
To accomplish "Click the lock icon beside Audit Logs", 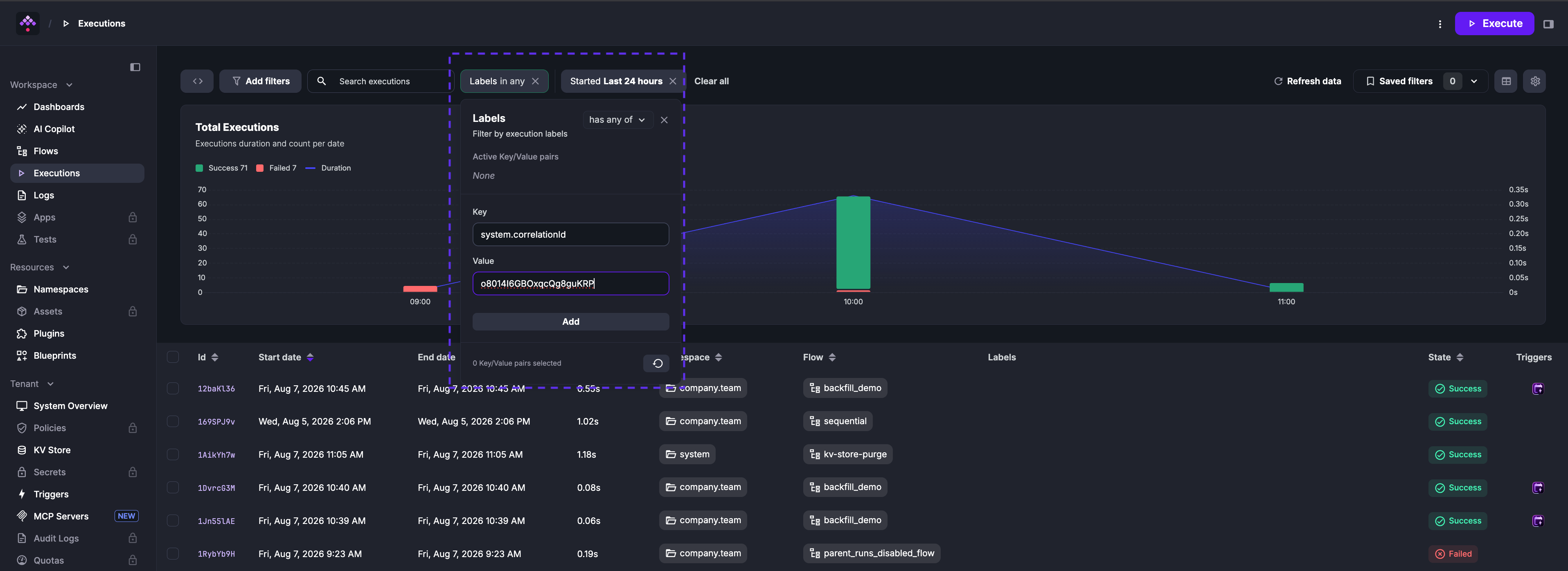I will [133, 538].
